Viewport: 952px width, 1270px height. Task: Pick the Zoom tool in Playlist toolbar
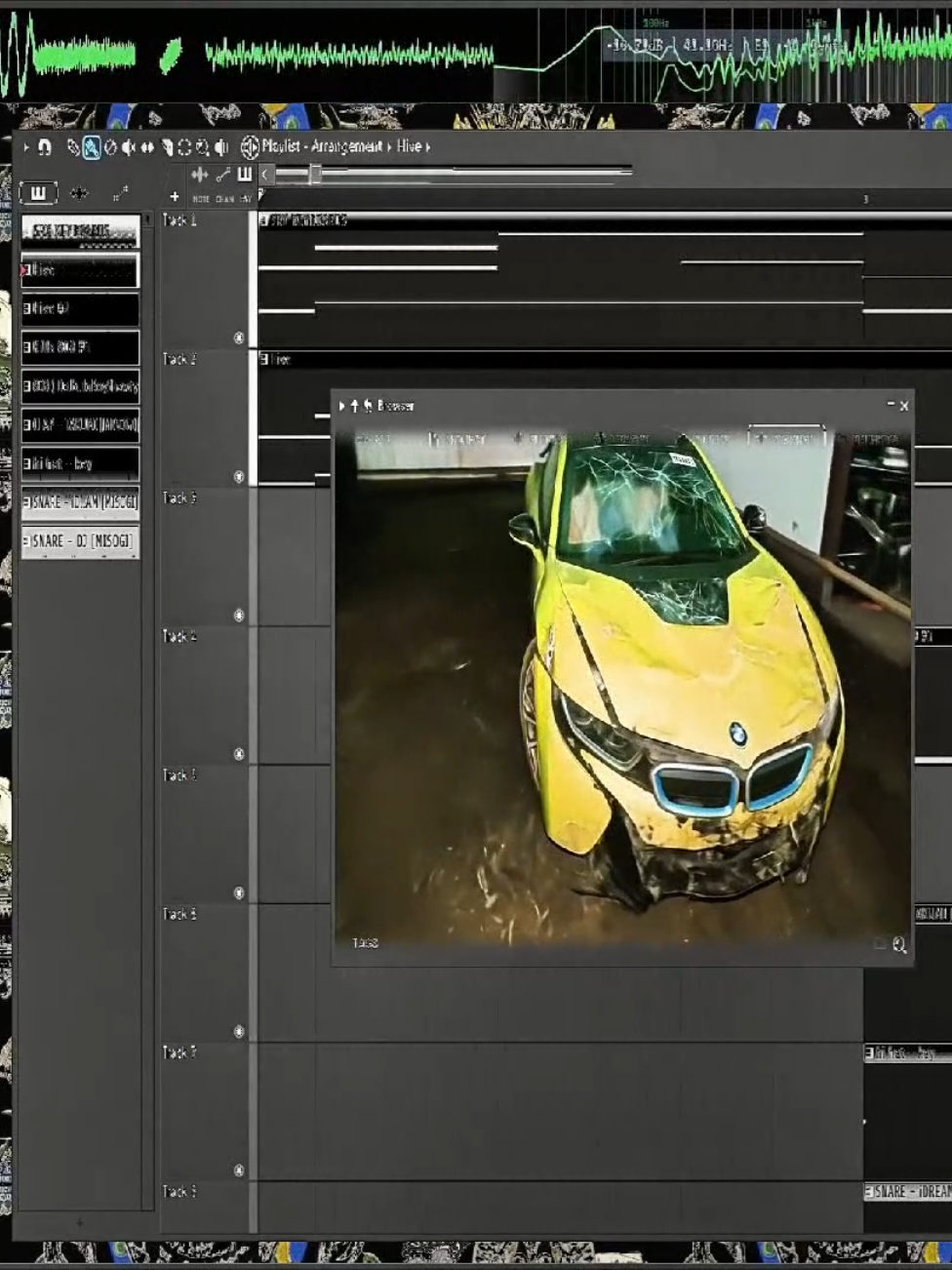202,147
